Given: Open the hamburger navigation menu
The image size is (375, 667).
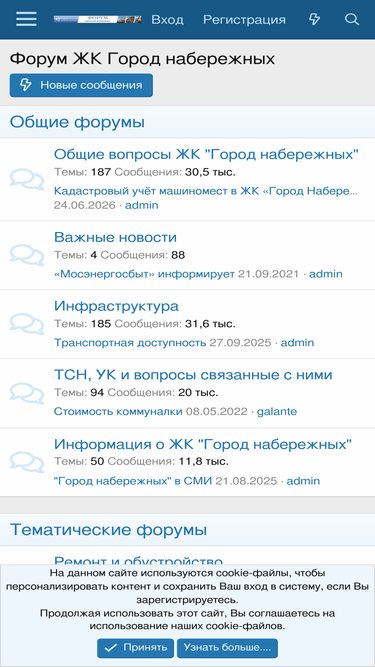Looking at the screenshot, I should coord(26,19).
